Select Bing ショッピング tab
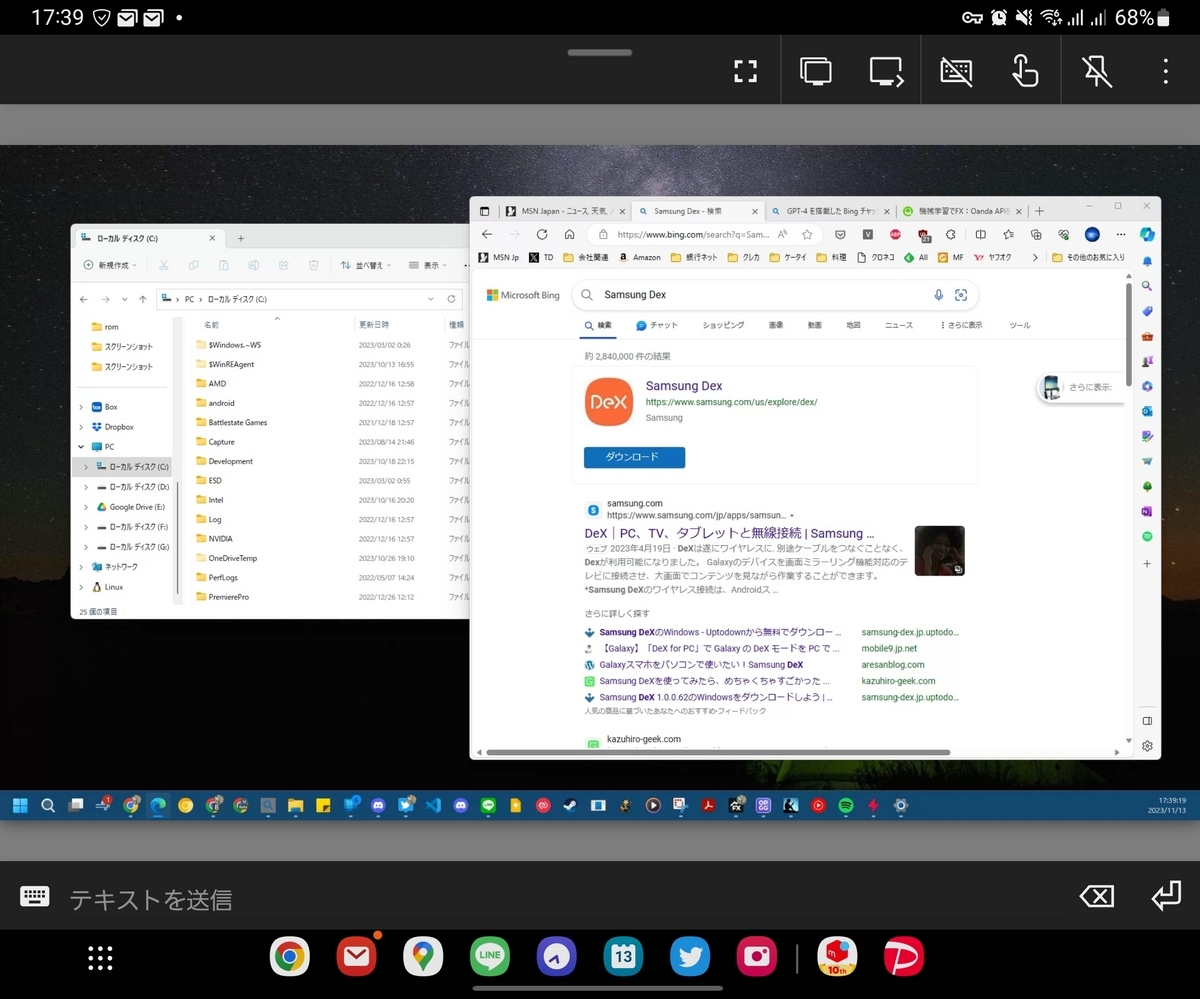 coord(723,325)
